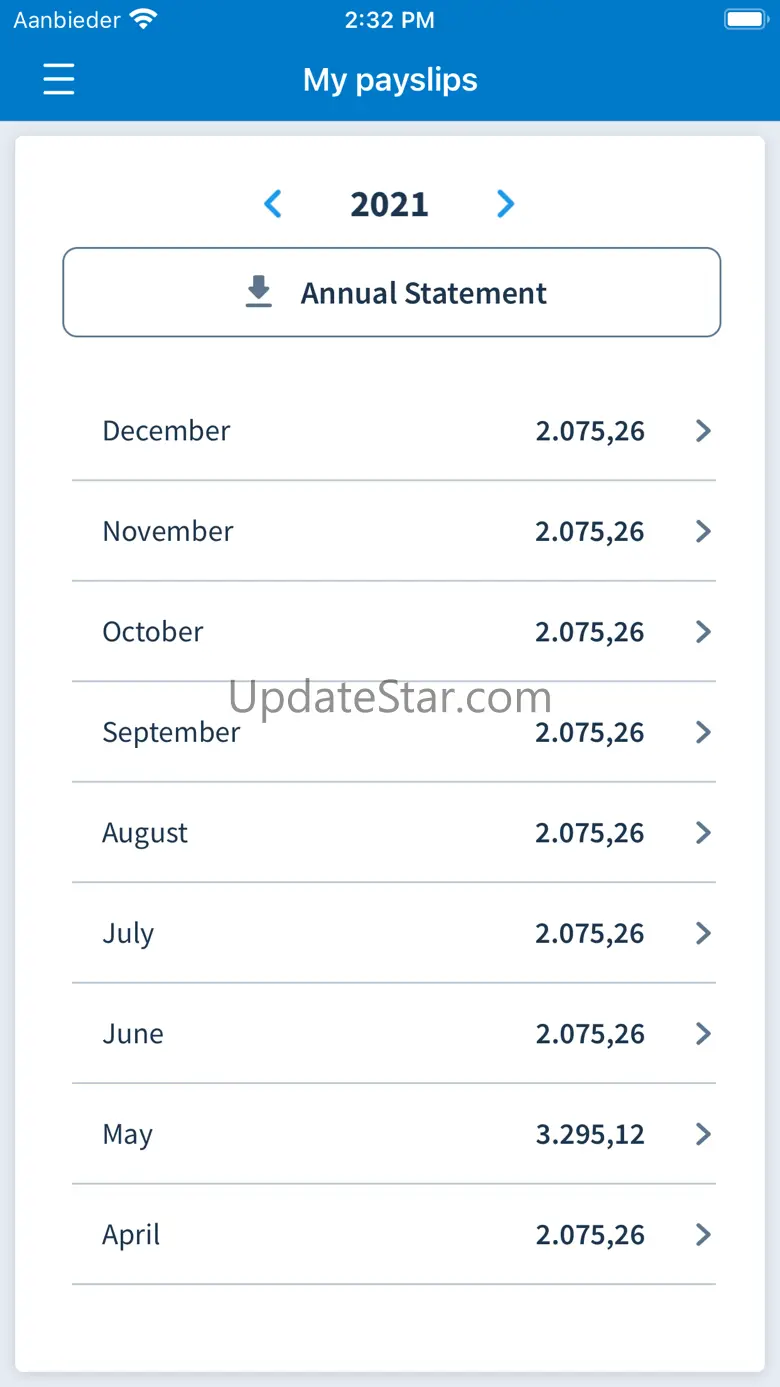780x1387 pixels.
Task: Select the April payslip row label
Action: pos(131,1235)
